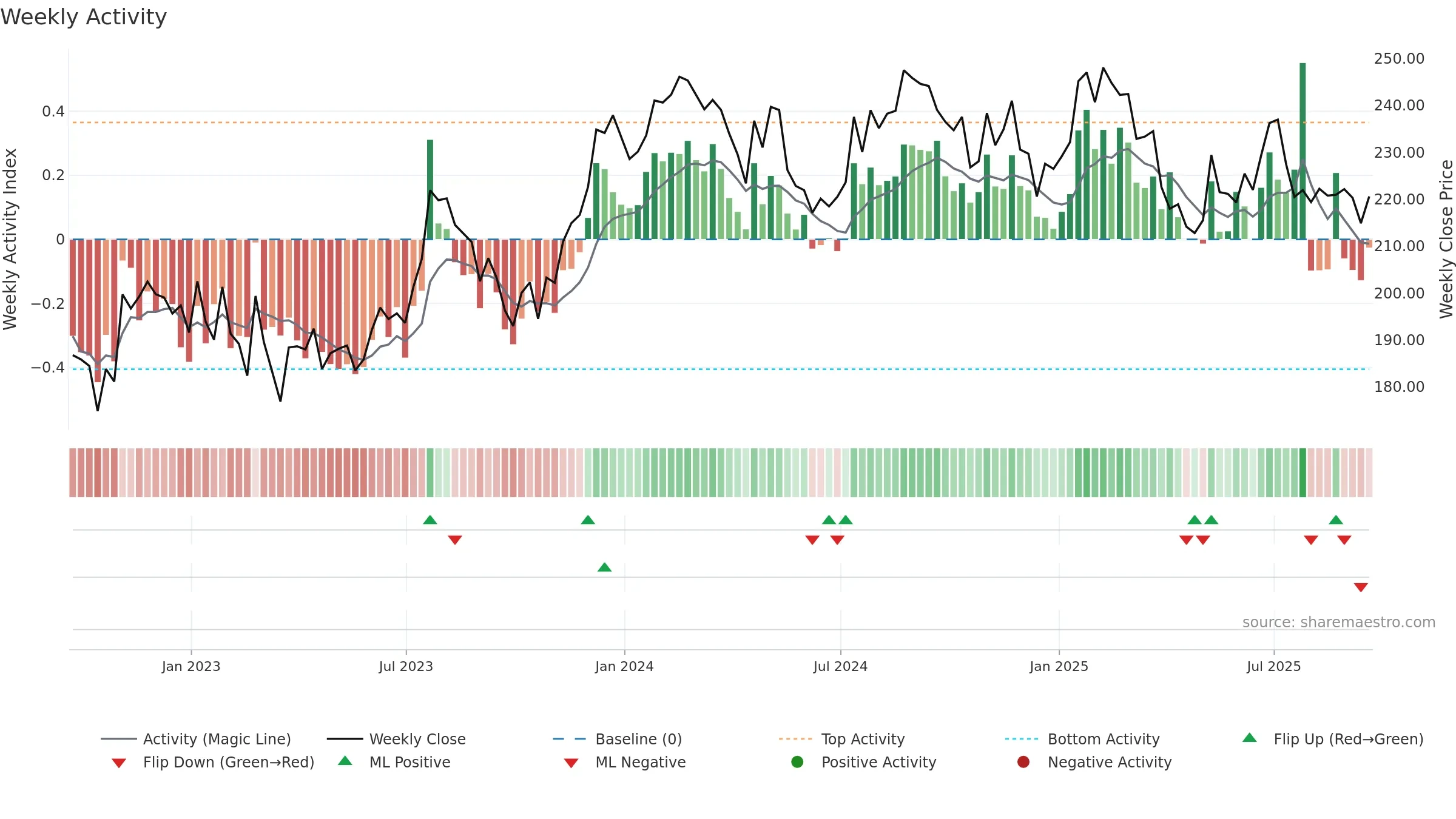
Task: Click the last flip-down red triangle in 2025
Action: (1344, 540)
